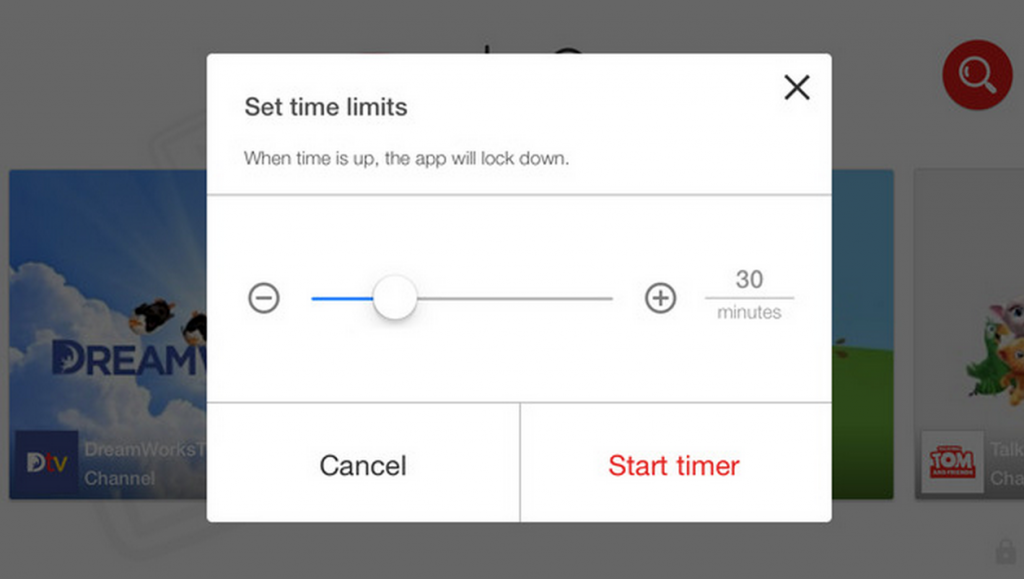Click the 'Set time limits' heading
Viewport: 1024px width, 579px height.
(326, 107)
